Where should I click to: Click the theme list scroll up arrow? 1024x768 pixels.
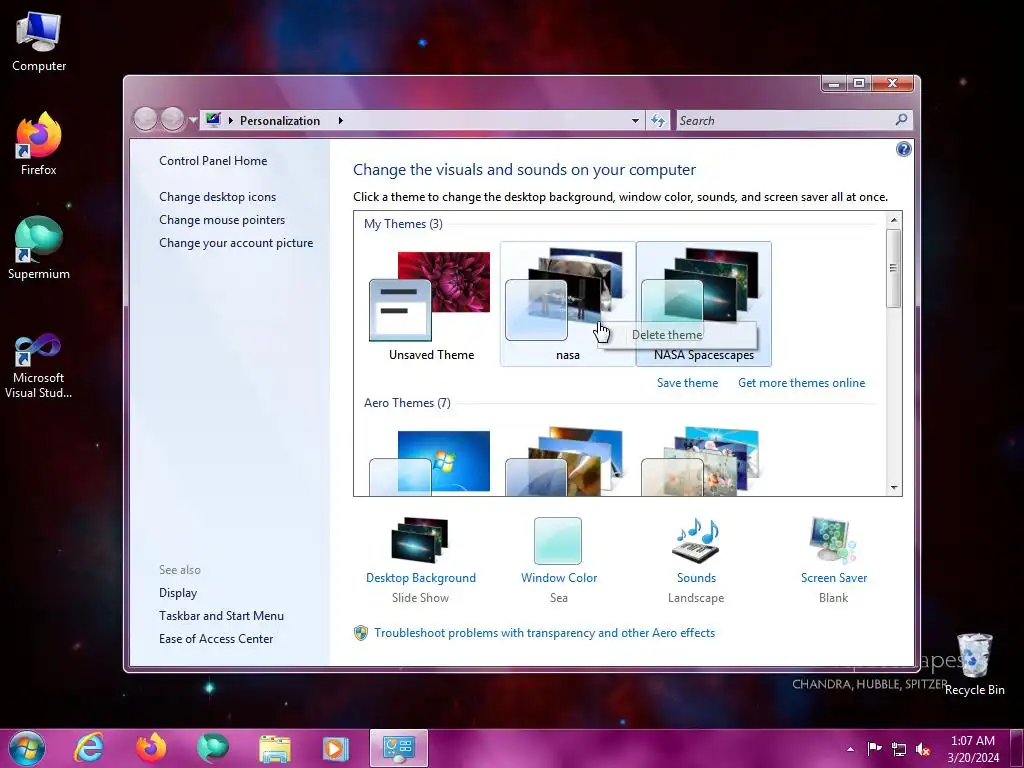click(x=894, y=220)
